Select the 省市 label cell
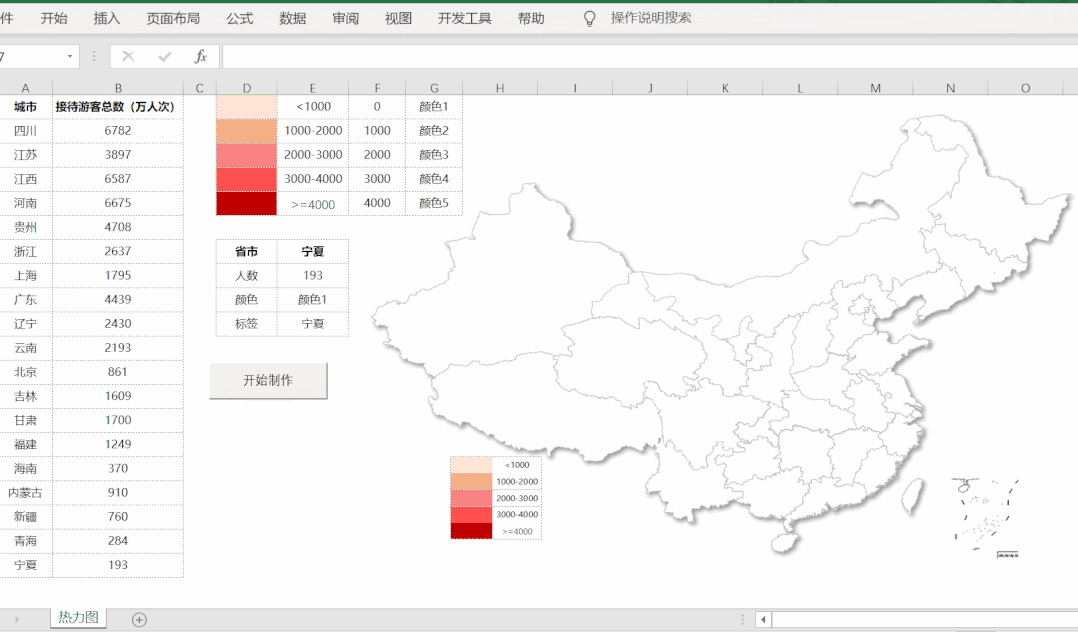 tap(246, 252)
